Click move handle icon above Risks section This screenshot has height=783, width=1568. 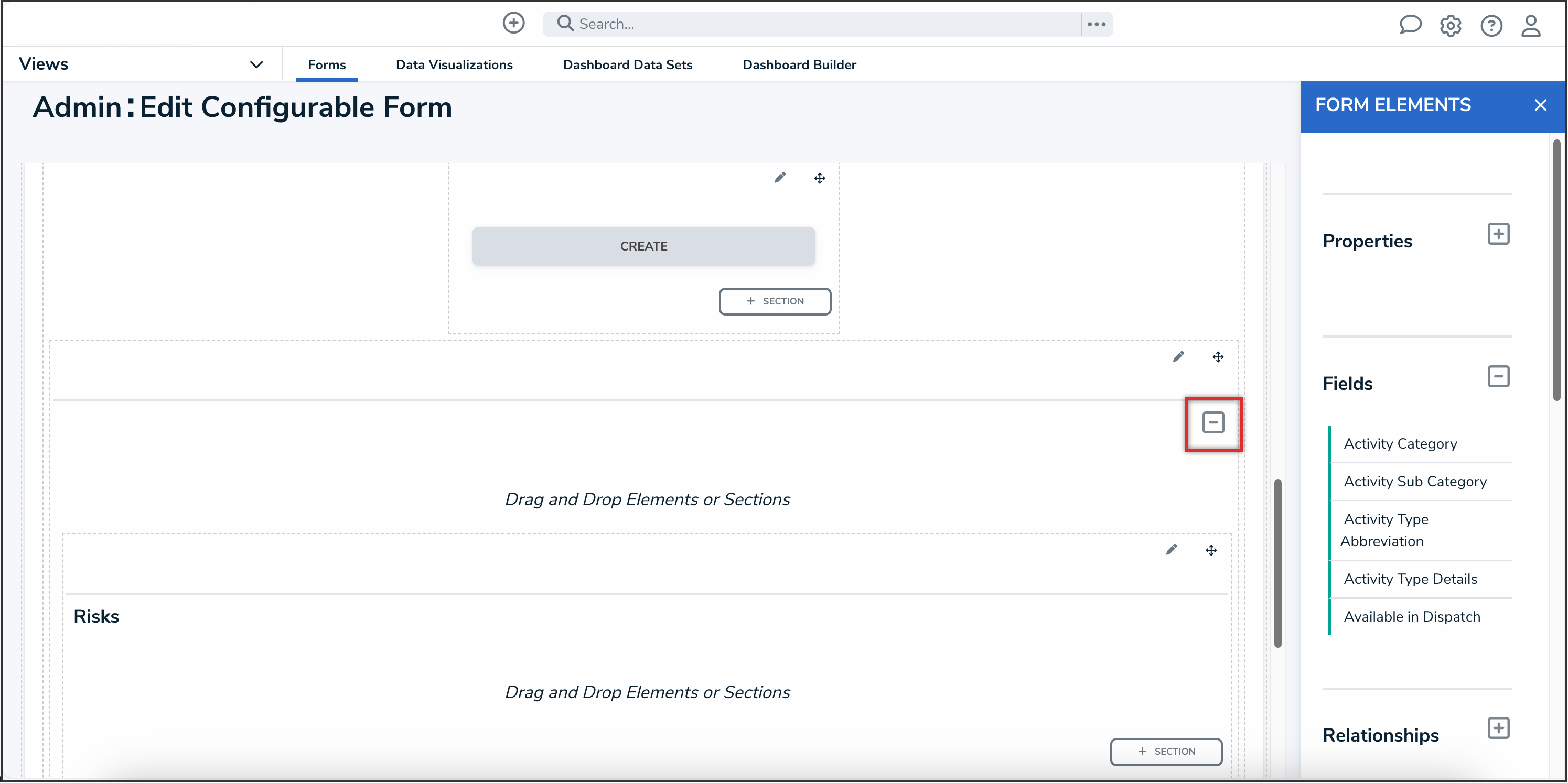[1211, 550]
